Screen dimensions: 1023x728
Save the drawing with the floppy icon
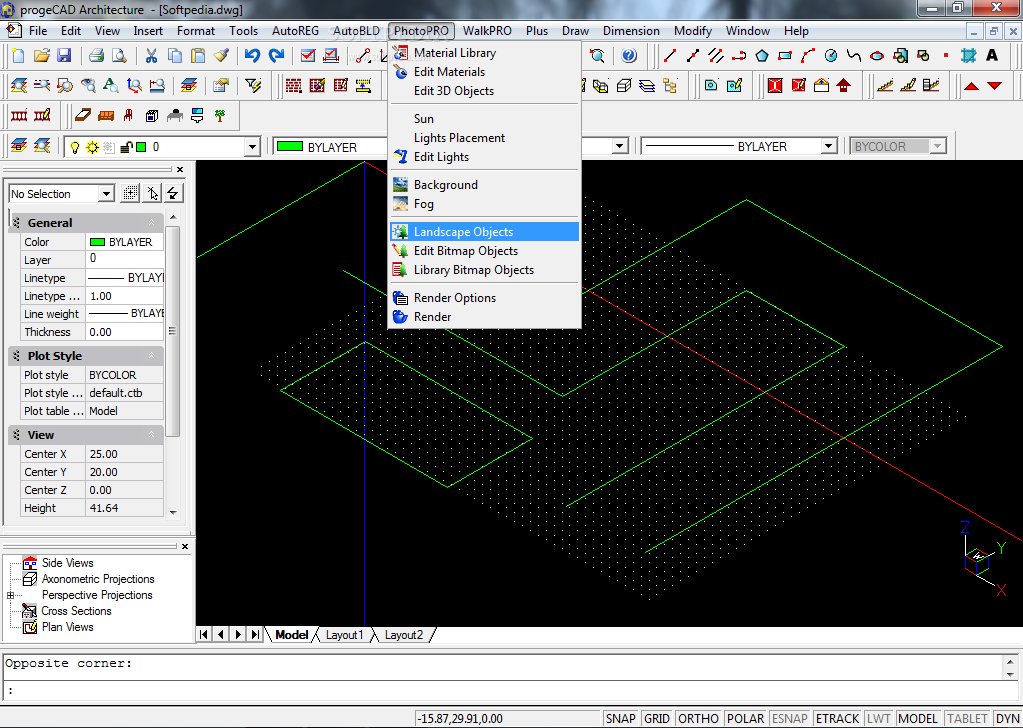[64, 55]
